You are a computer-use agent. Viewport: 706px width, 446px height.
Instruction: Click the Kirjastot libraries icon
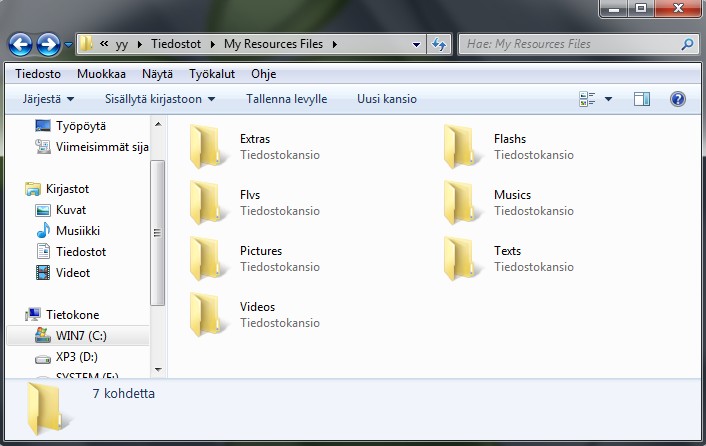point(33,189)
